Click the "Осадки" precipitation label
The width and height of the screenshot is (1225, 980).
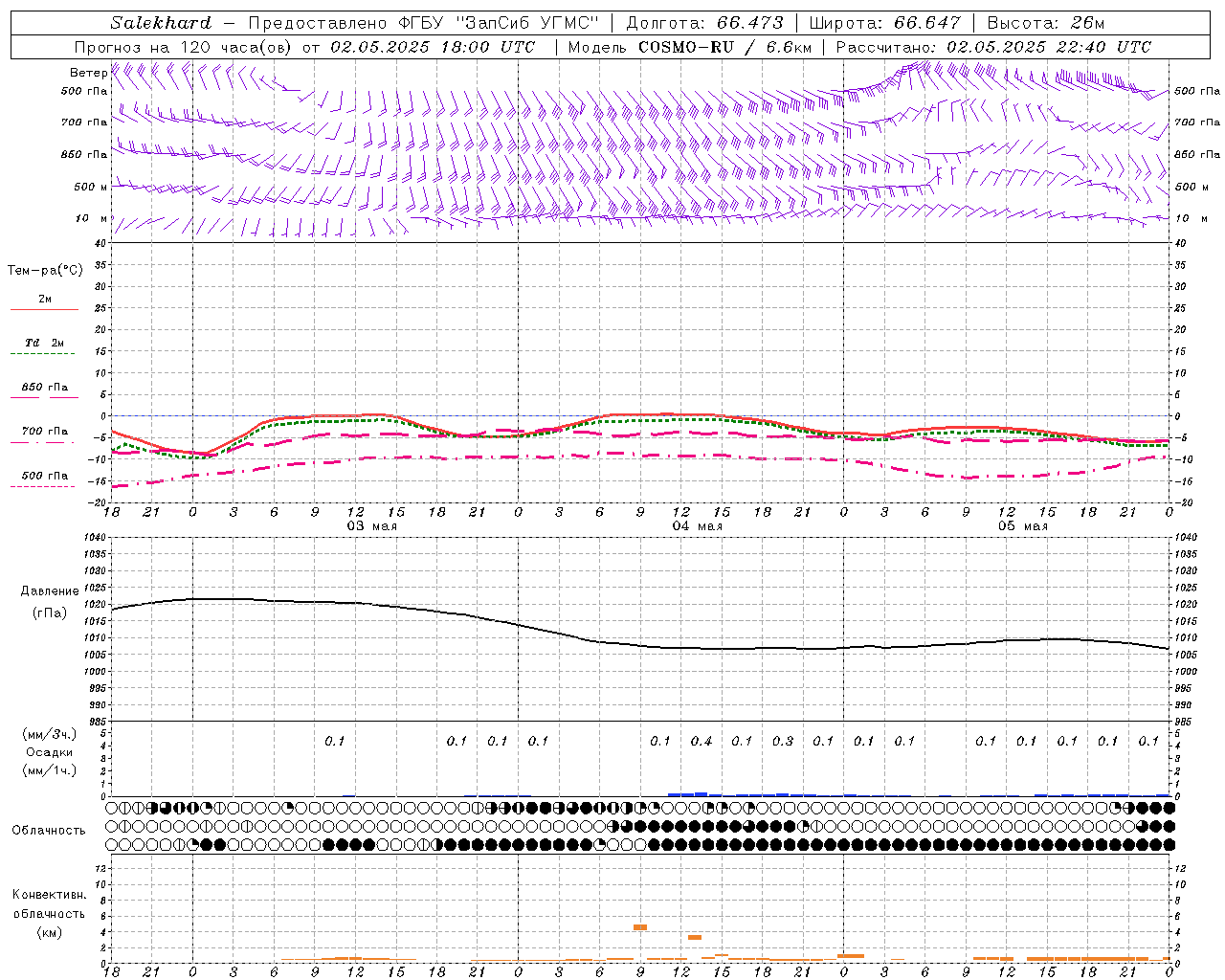(x=50, y=752)
